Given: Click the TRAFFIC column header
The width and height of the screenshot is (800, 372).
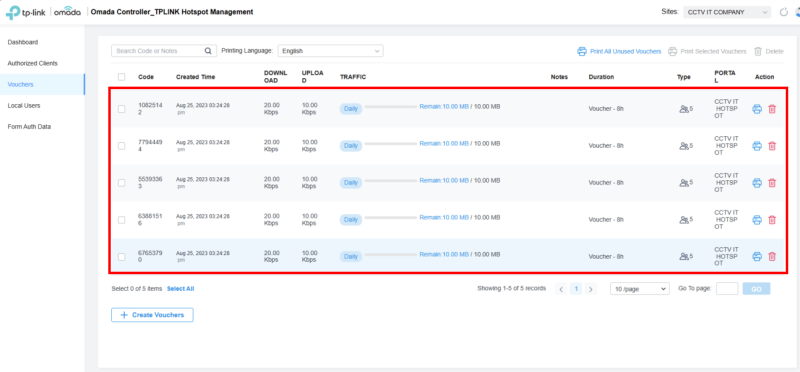Looking at the screenshot, I should click(353, 77).
